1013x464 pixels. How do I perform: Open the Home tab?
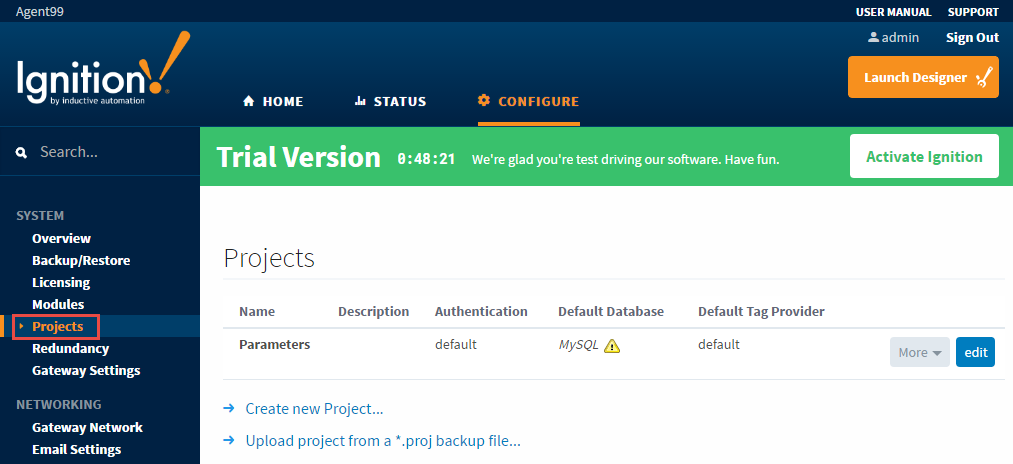coord(273,101)
